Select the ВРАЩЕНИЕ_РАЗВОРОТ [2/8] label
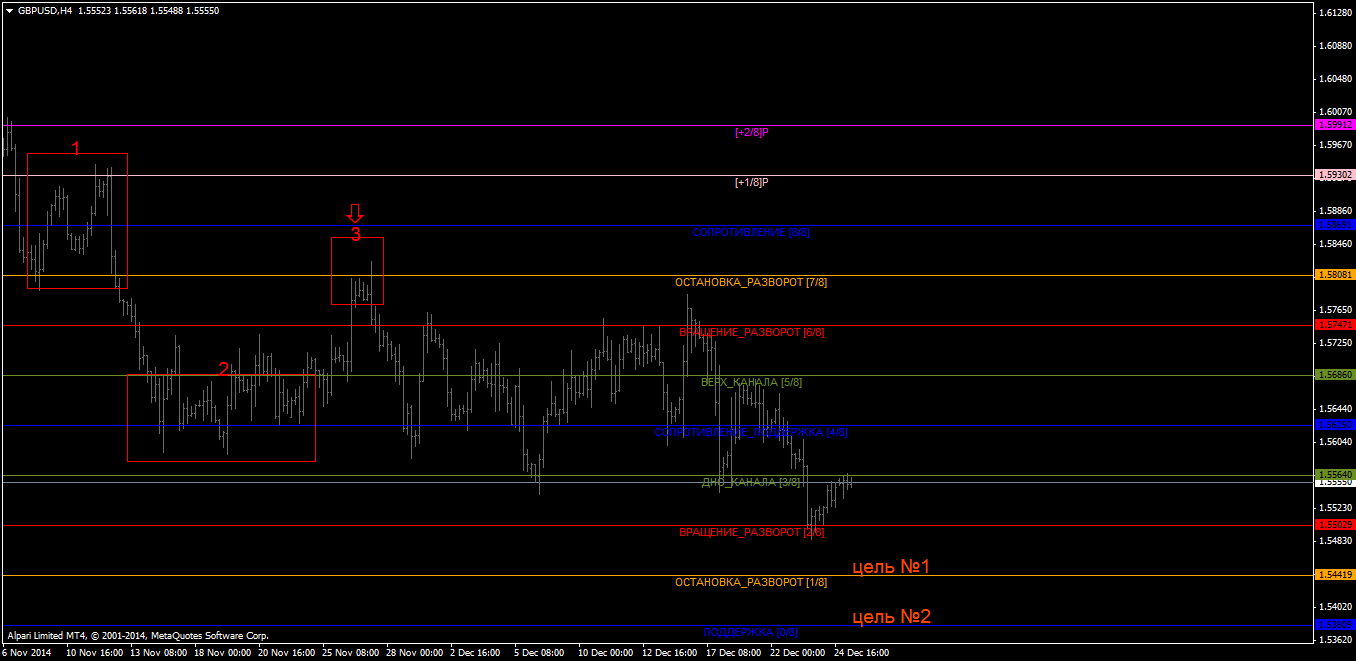1356x661 pixels. click(x=751, y=532)
